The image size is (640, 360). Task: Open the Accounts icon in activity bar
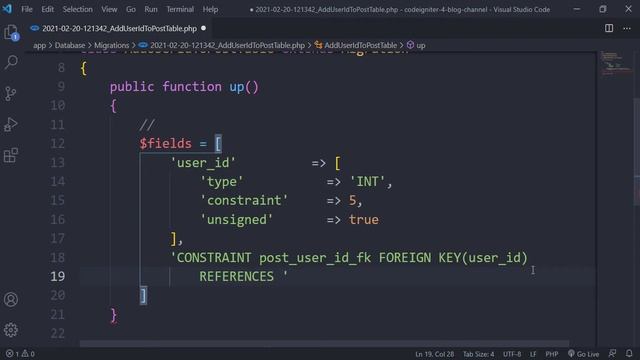11,299
